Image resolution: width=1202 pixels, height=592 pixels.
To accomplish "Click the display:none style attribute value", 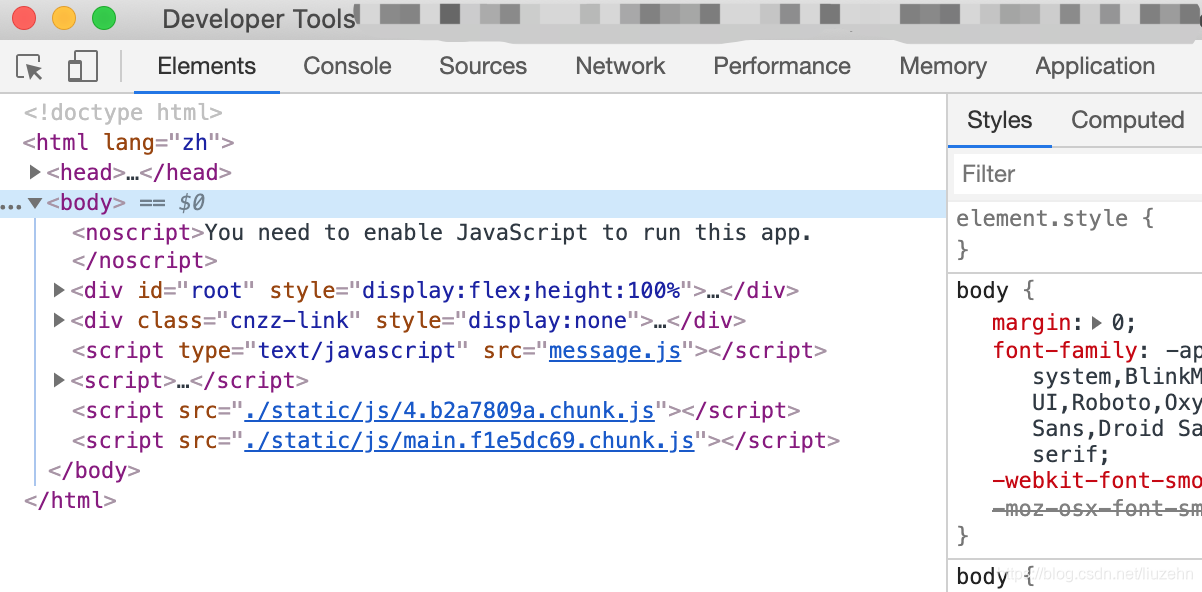I will point(548,321).
